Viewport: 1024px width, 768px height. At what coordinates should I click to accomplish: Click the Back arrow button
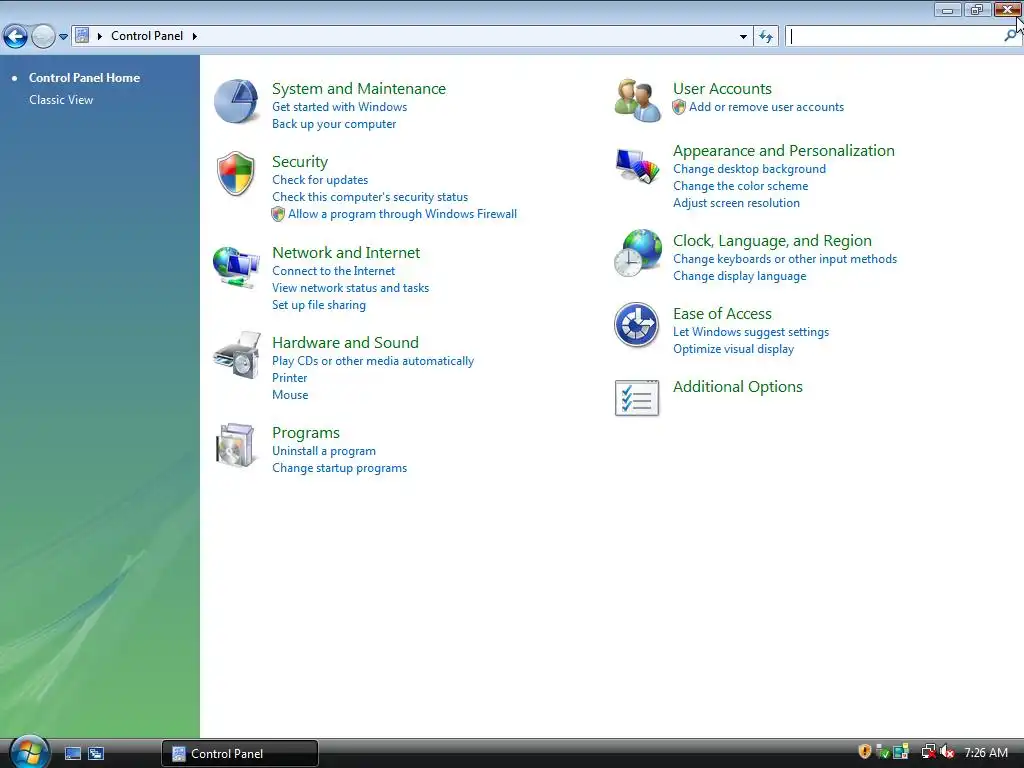pos(15,37)
